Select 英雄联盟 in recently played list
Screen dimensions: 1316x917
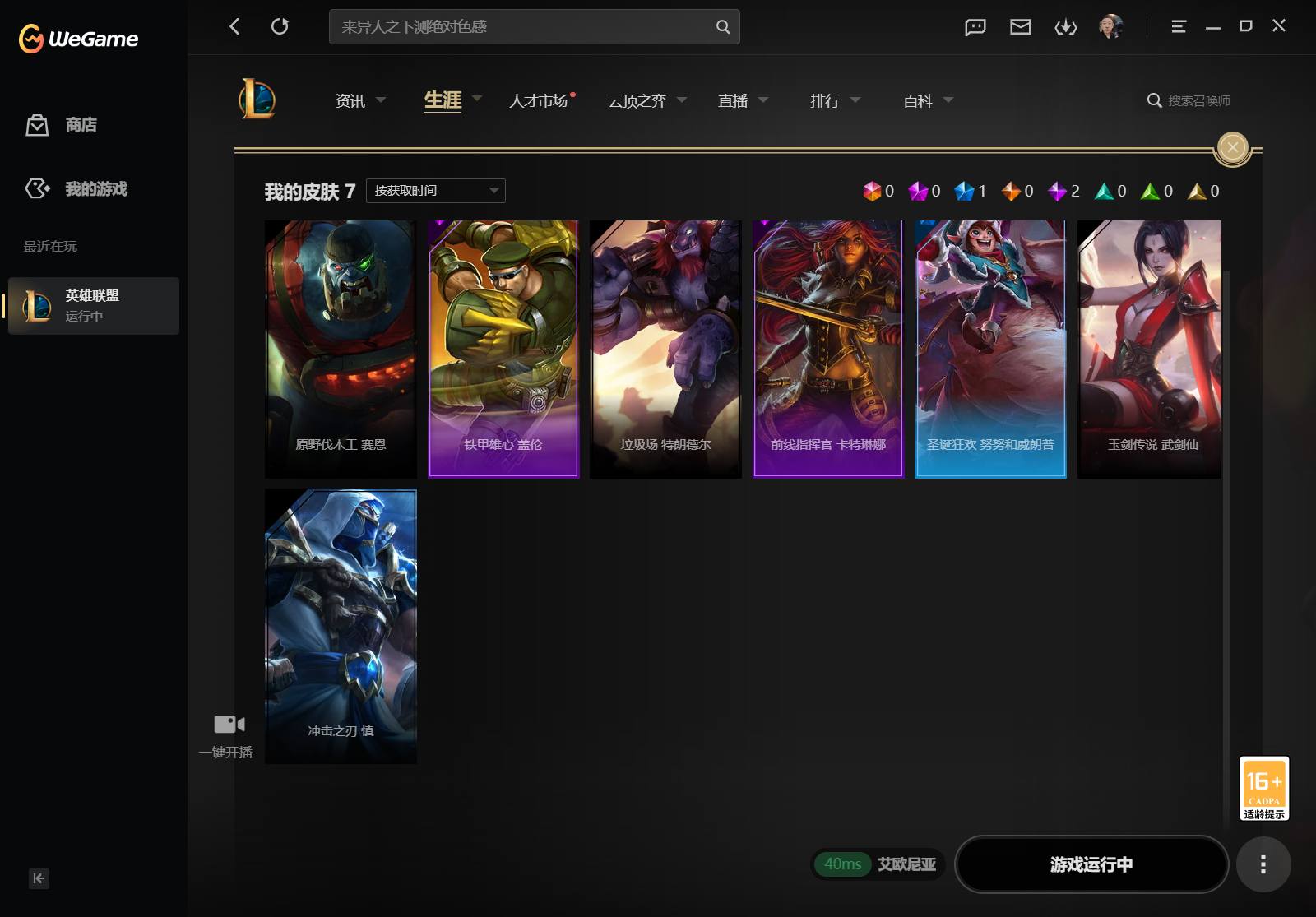[x=94, y=305]
